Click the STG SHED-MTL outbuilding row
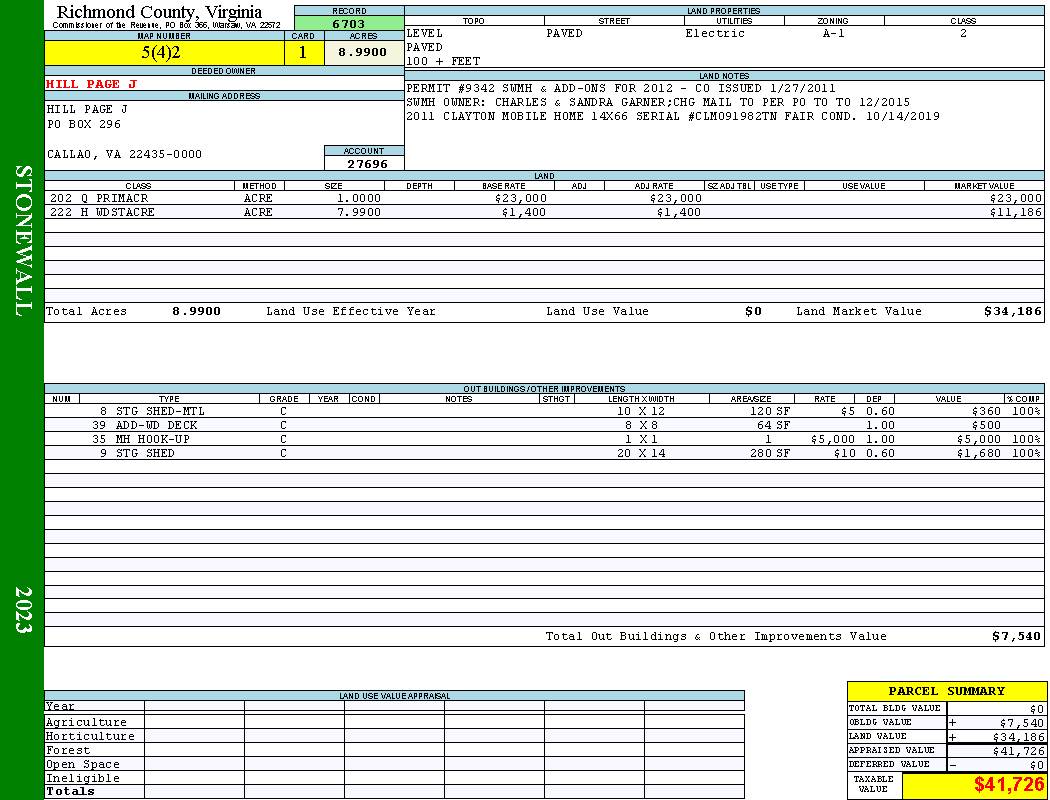1050x800 pixels. pos(544,411)
